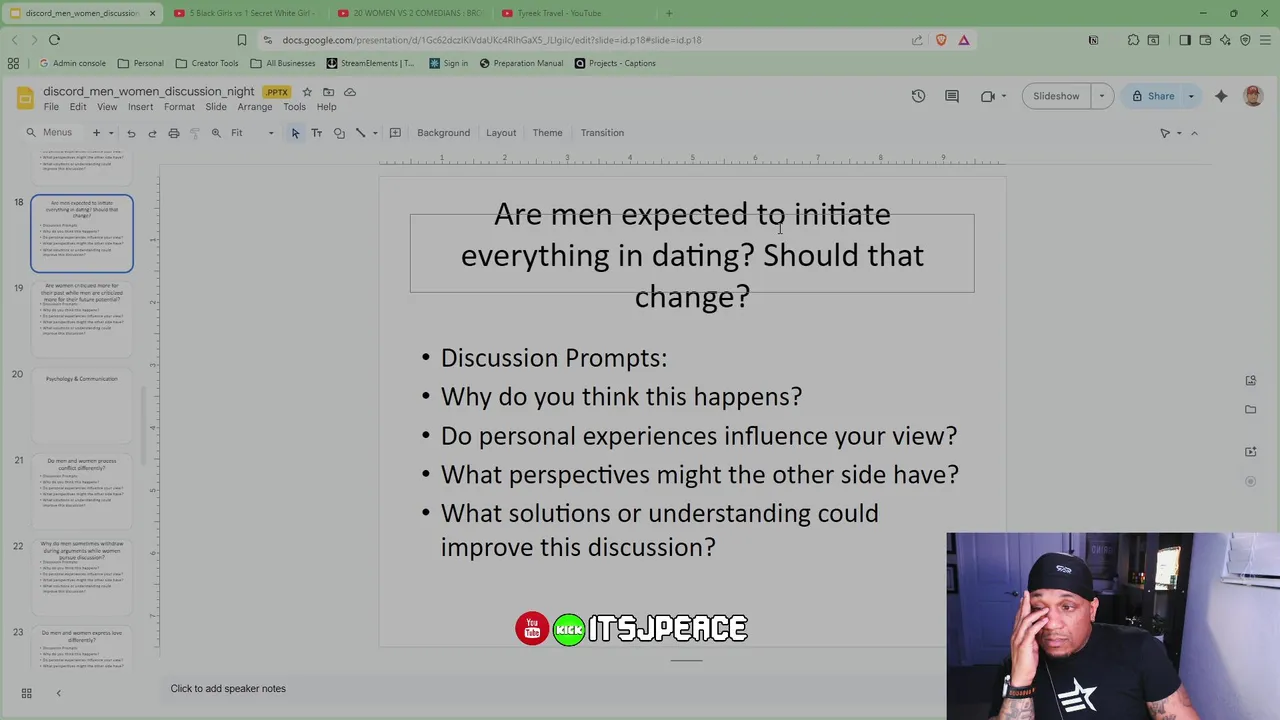Click the pointer mode icon at toolbar right
1280x720 pixels.
(x=1165, y=133)
